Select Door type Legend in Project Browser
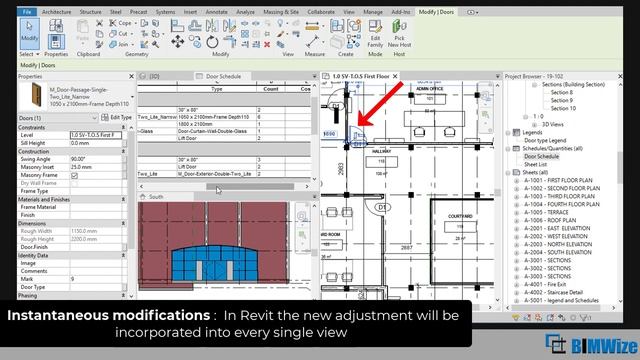This screenshot has height=360, width=640. click(x=545, y=140)
